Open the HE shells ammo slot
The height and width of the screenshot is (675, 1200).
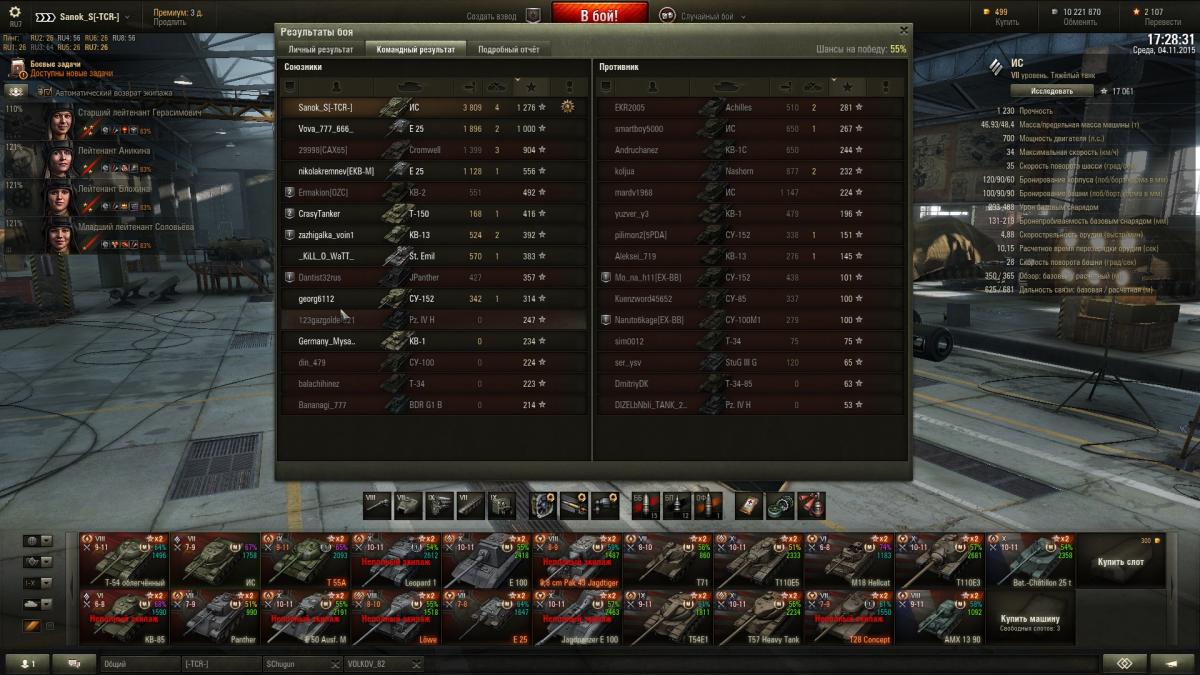pyautogui.click(x=708, y=505)
